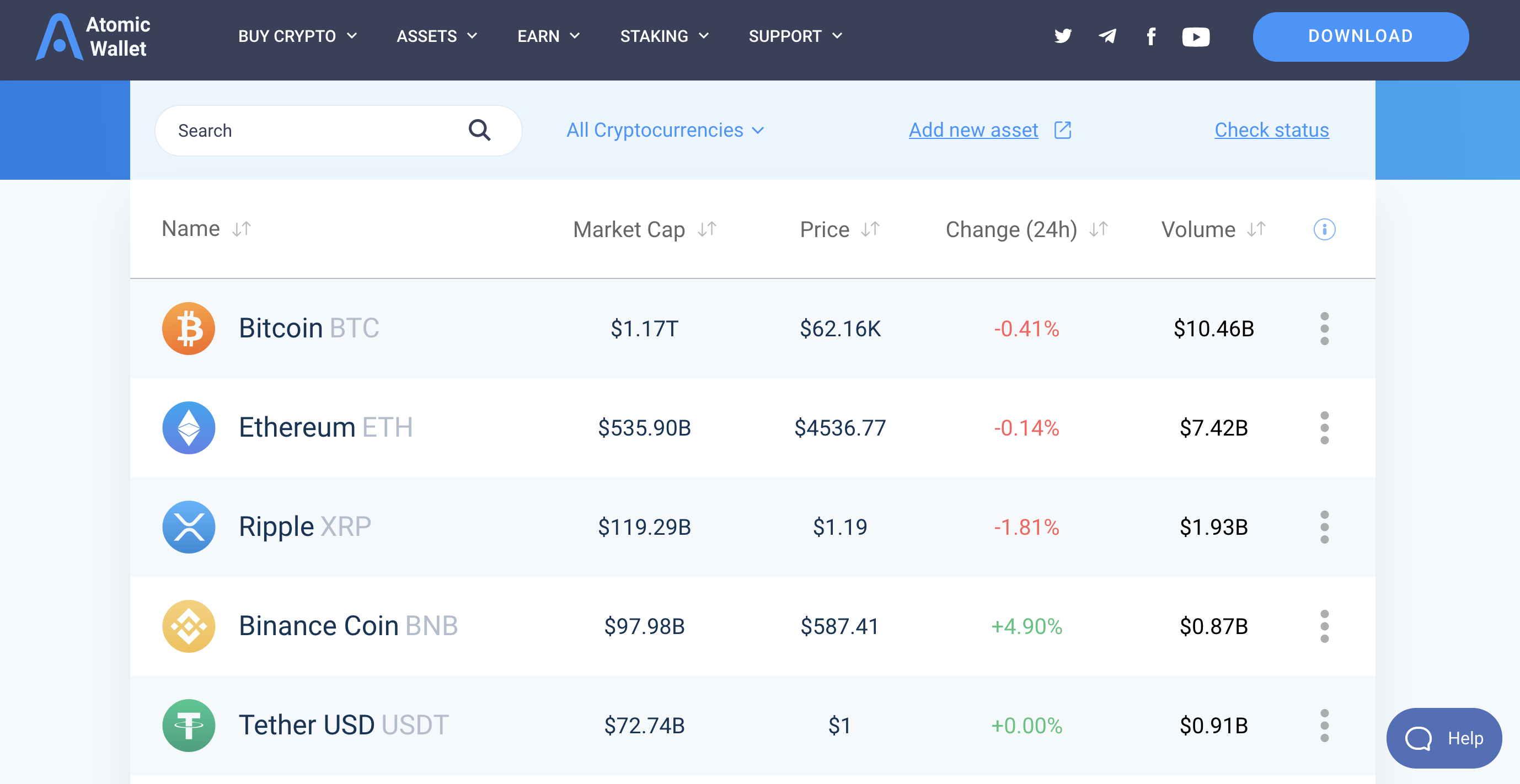The width and height of the screenshot is (1520, 784).
Task: Open the three-dot menu for Tether USD
Action: [x=1324, y=724]
